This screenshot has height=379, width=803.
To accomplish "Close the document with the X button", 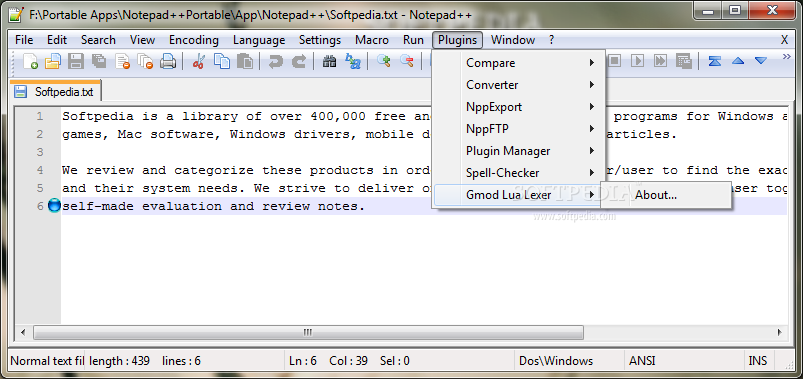I will coord(784,40).
